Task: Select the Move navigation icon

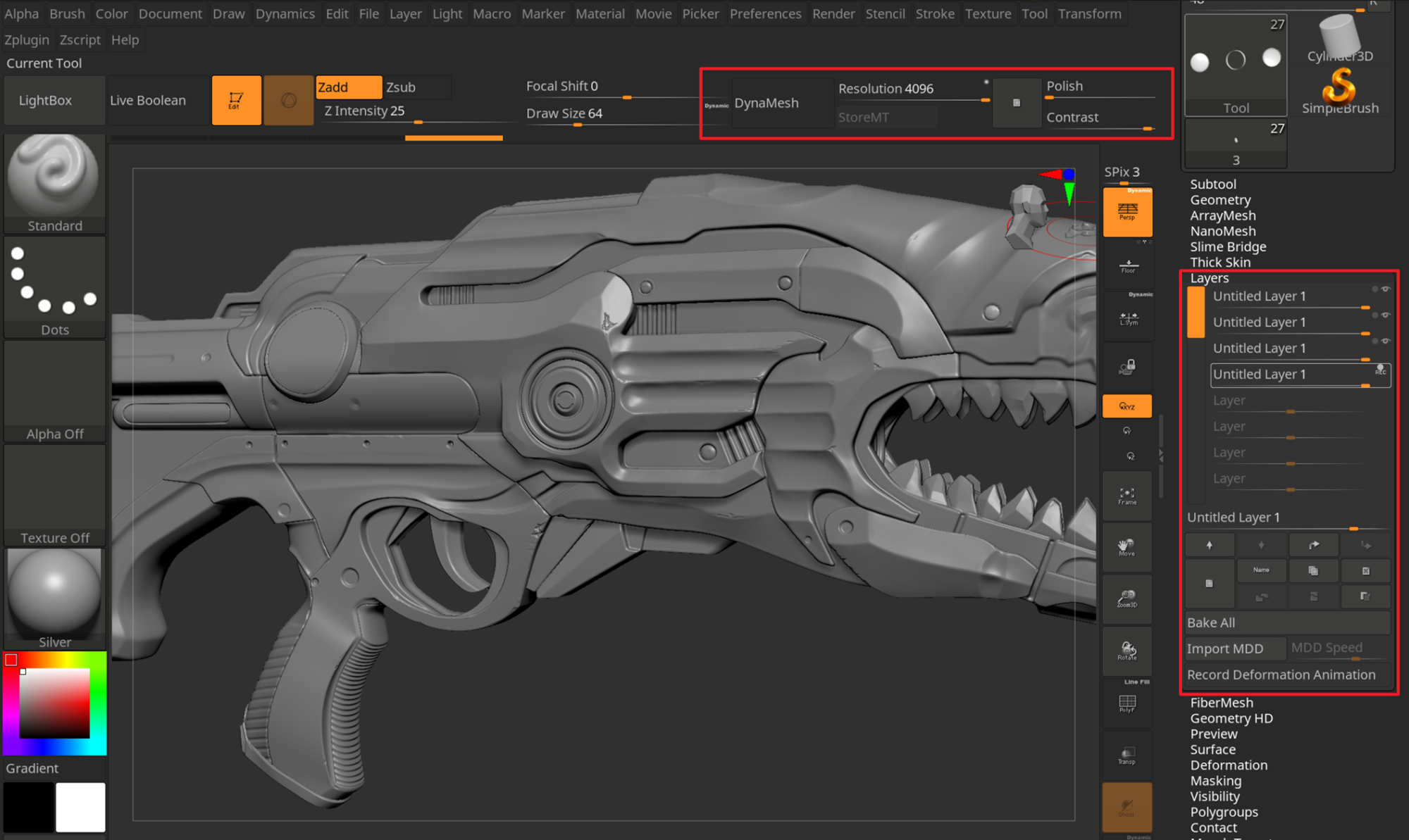Action: (x=1127, y=548)
